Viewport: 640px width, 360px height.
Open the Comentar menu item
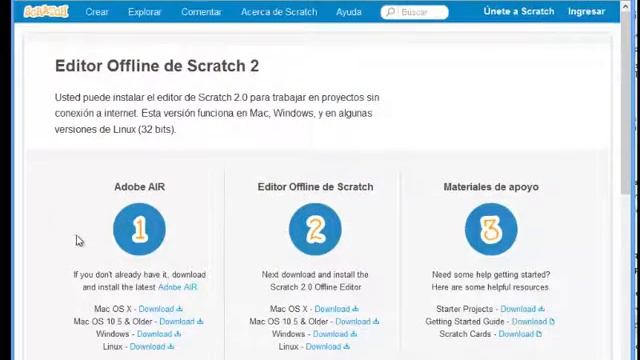pyautogui.click(x=201, y=12)
